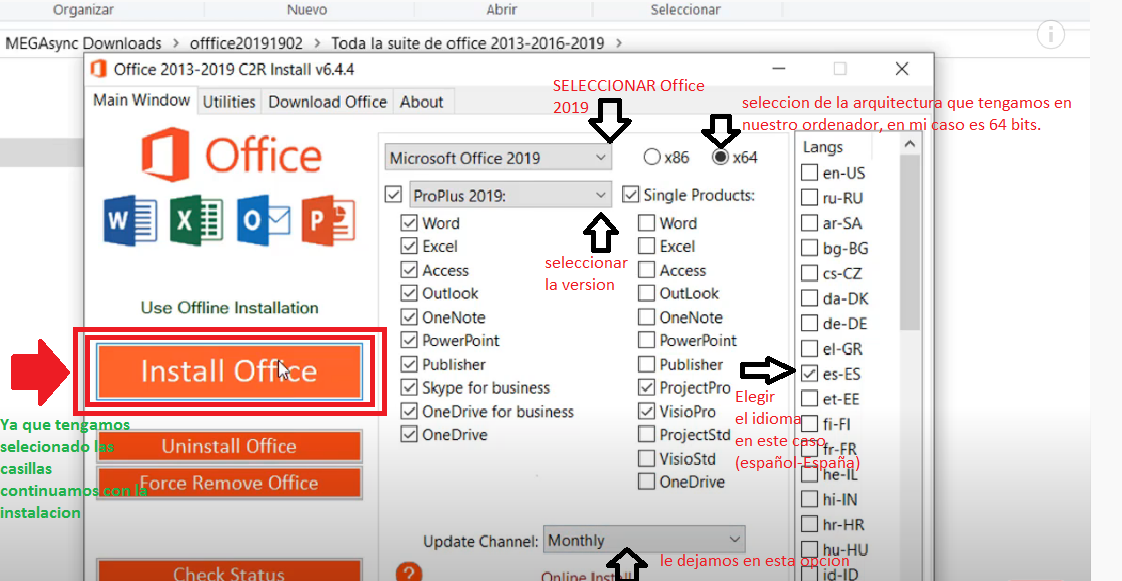1122x581 pixels.
Task: Click the Outlook icon under Office logo
Action: [x=264, y=220]
